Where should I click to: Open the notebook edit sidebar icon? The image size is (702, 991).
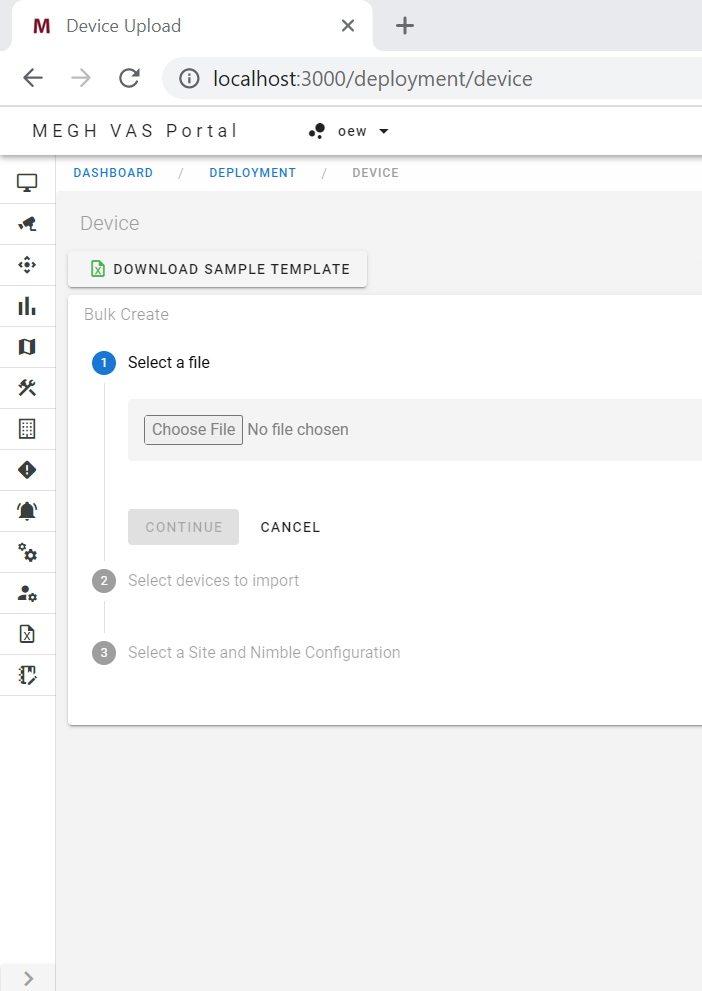point(27,675)
